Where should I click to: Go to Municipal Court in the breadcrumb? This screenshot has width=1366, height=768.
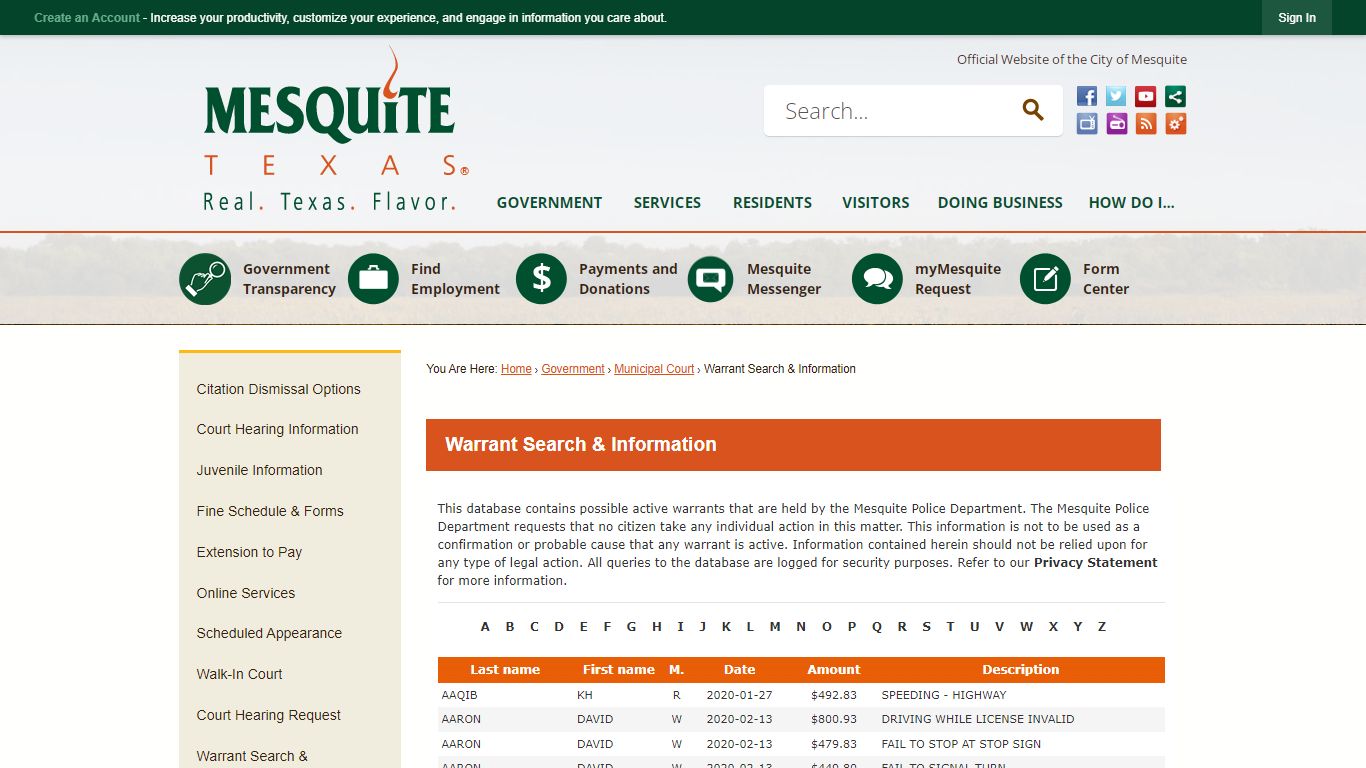coord(654,369)
